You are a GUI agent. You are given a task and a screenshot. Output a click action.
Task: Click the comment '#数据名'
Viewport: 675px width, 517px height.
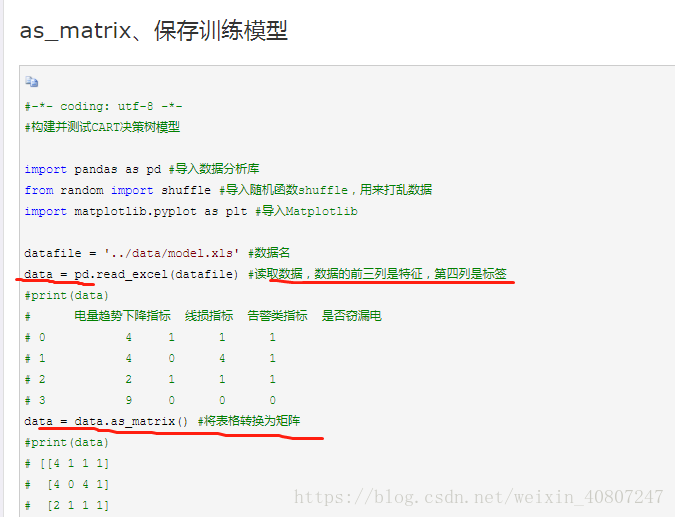(x=269, y=253)
